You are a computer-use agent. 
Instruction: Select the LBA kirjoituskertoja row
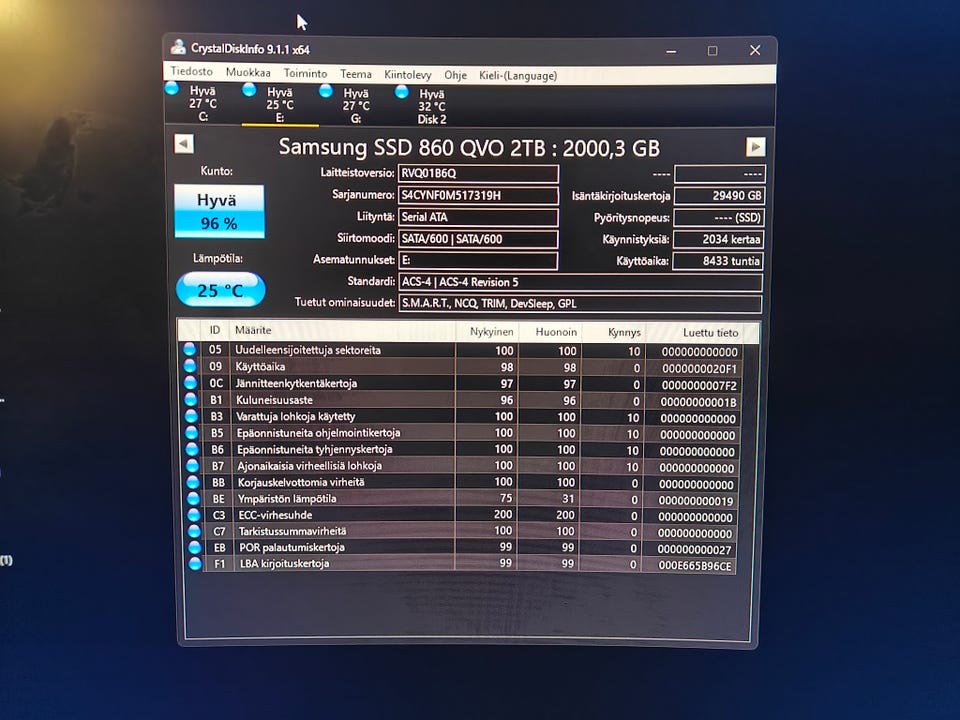coord(462,564)
